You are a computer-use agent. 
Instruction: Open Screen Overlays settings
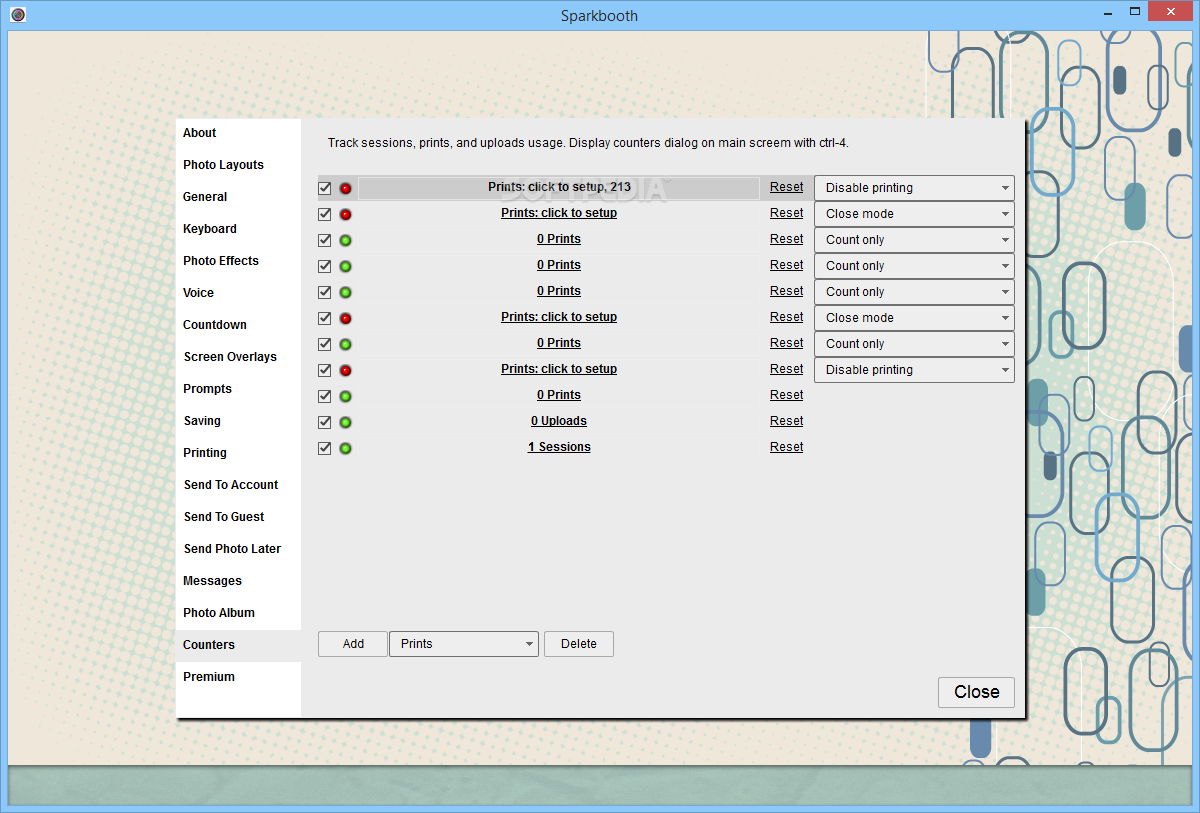click(238, 357)
